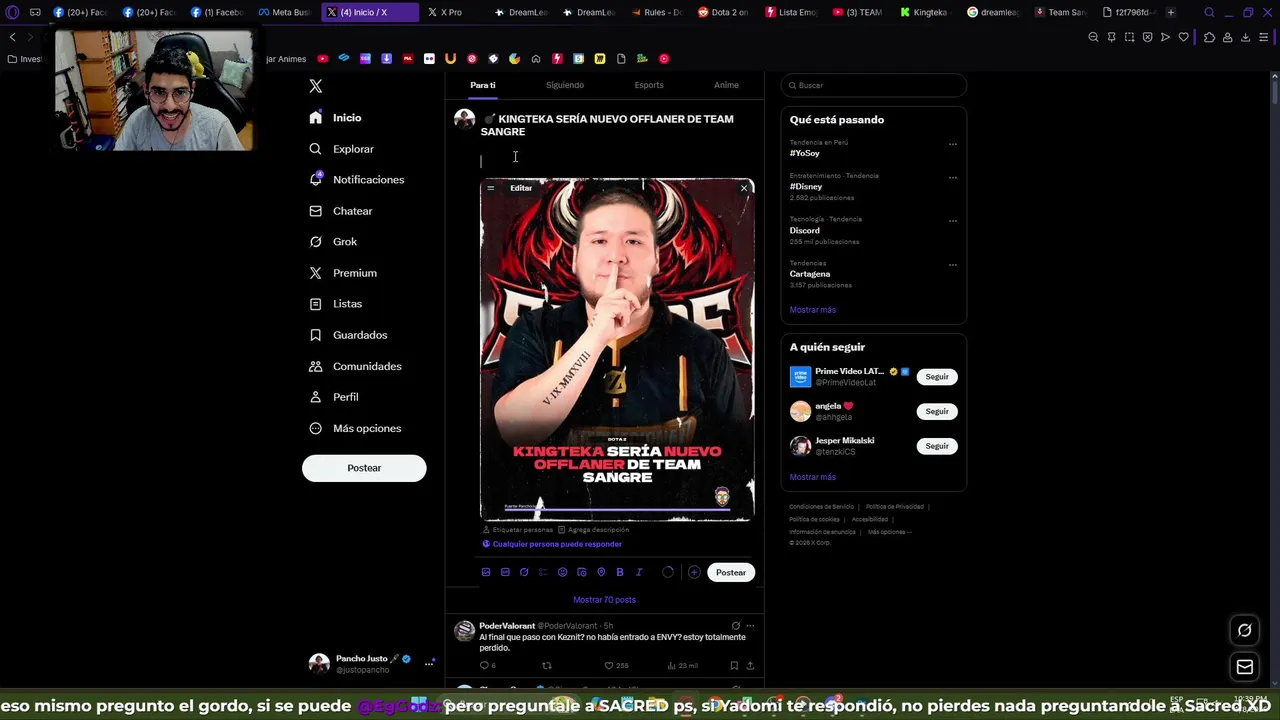Click the location tag icon in composer
1280x720 pixels.
coord(601,572)
